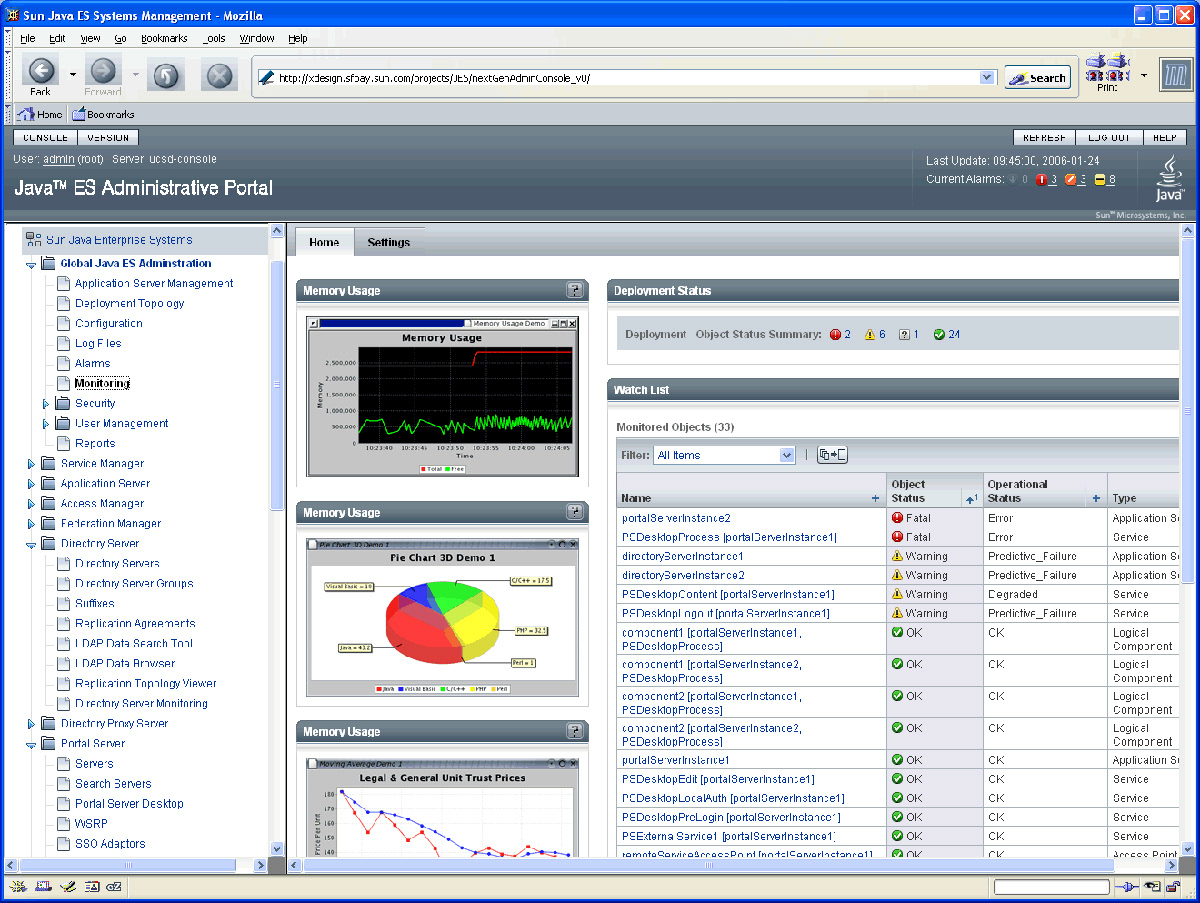Click the red critical alarm icon in Current Alarms
Image resolution: width=1200 pixels, height=903 pixels.
[1041, 180]
